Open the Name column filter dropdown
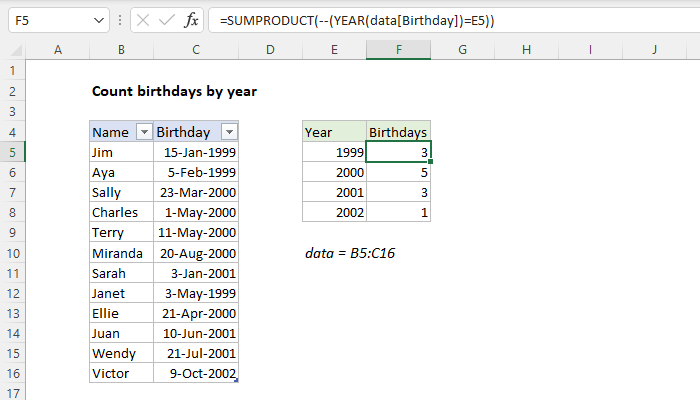This screenshot has width=700, height=400. [x=143, y=132]
